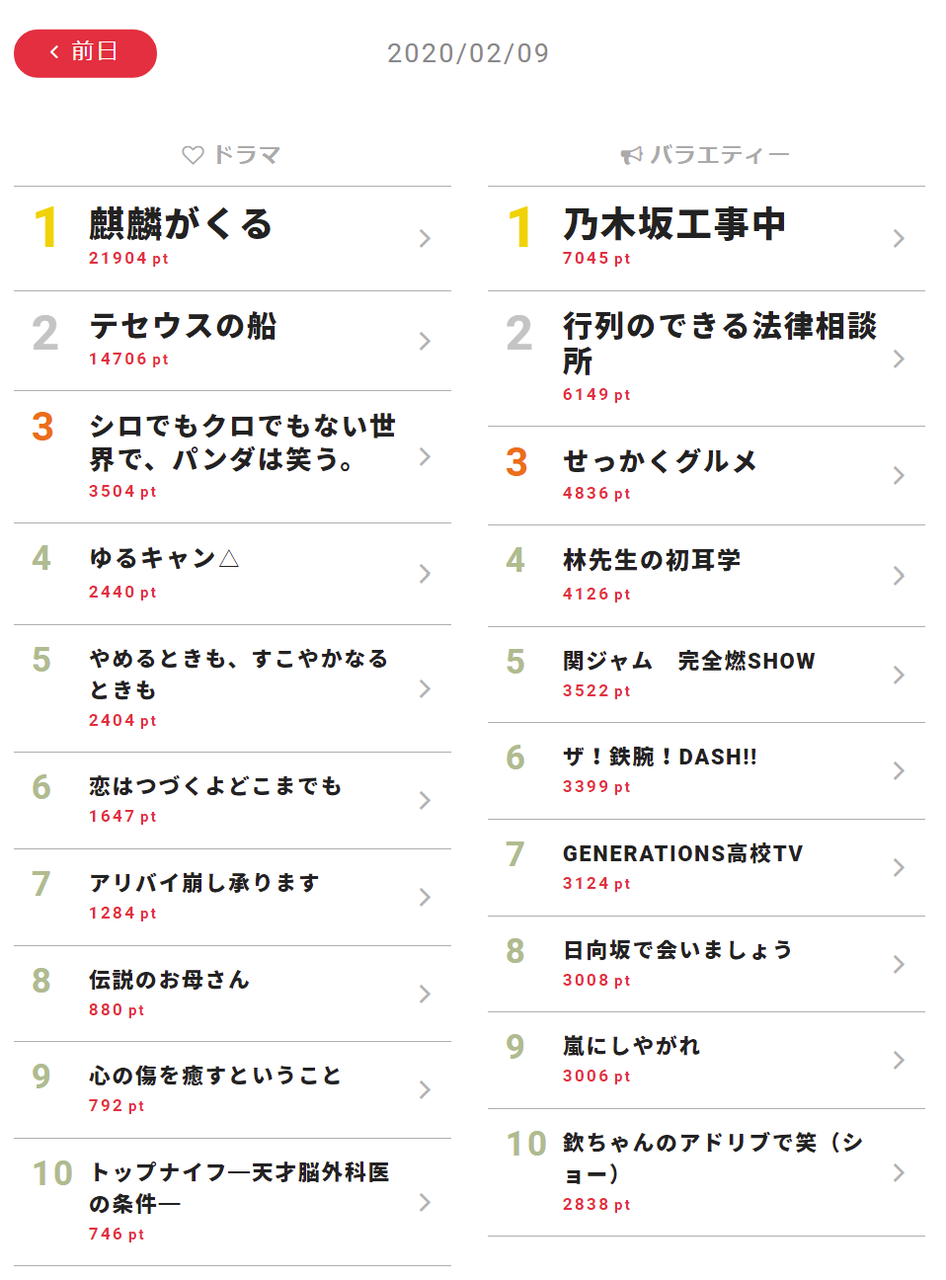Image resolution: width=946 pixels, height=1280 pixels.
Task: Expand the 林先生の初耳学 entry via its arrow
Action: 899,576
